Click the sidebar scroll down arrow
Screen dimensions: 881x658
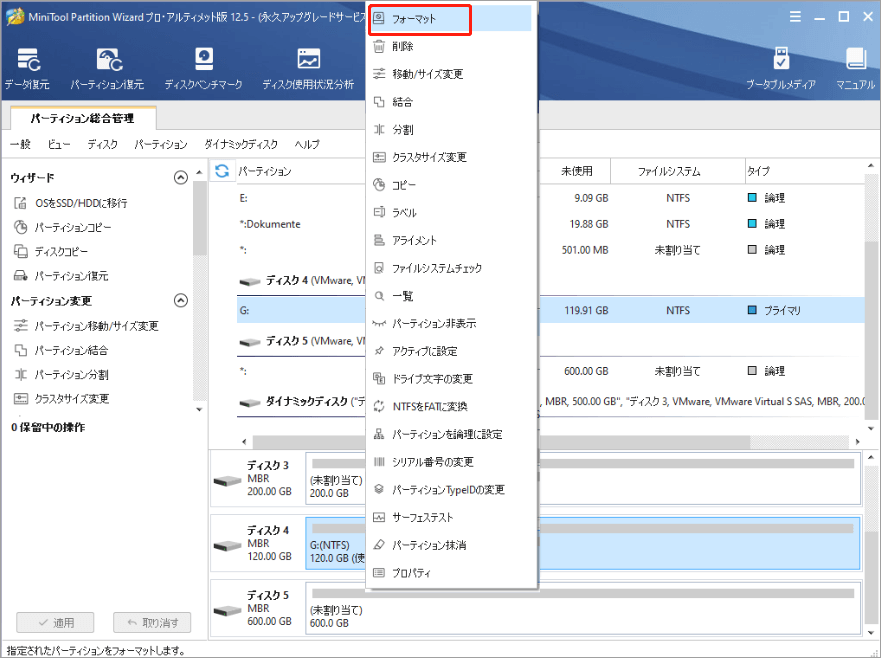coord(199,410)
